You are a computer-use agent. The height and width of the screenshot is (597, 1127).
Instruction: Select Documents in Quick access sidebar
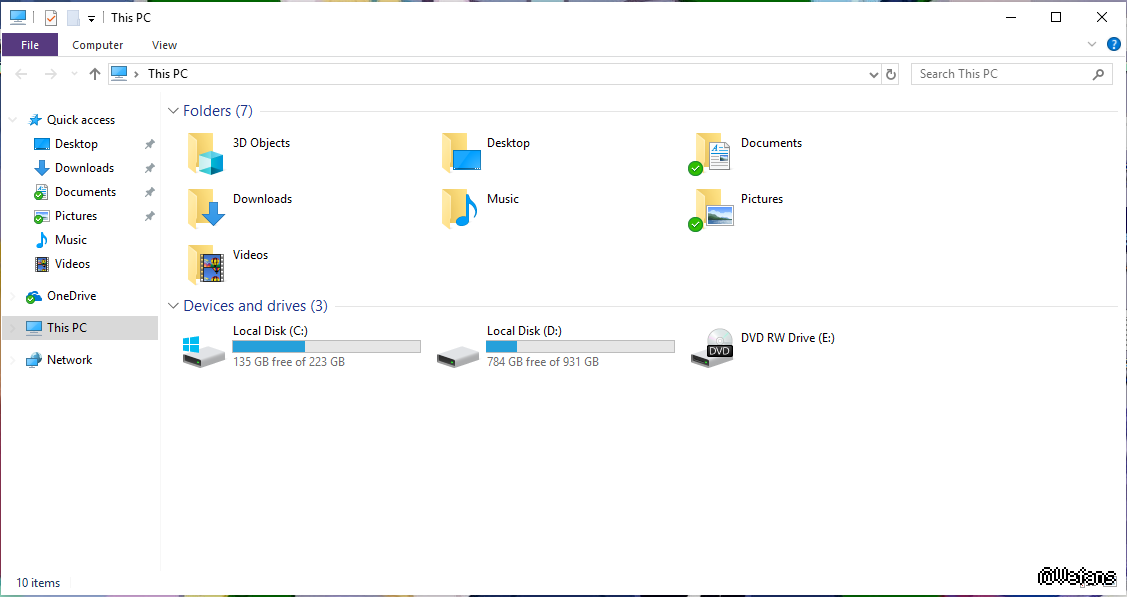click(85, 192)
